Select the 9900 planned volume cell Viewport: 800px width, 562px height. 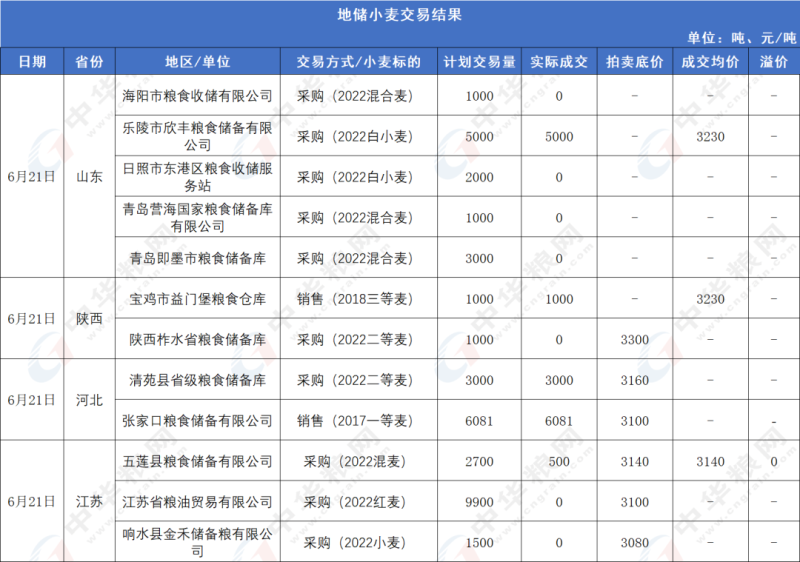tap(479, 501)
